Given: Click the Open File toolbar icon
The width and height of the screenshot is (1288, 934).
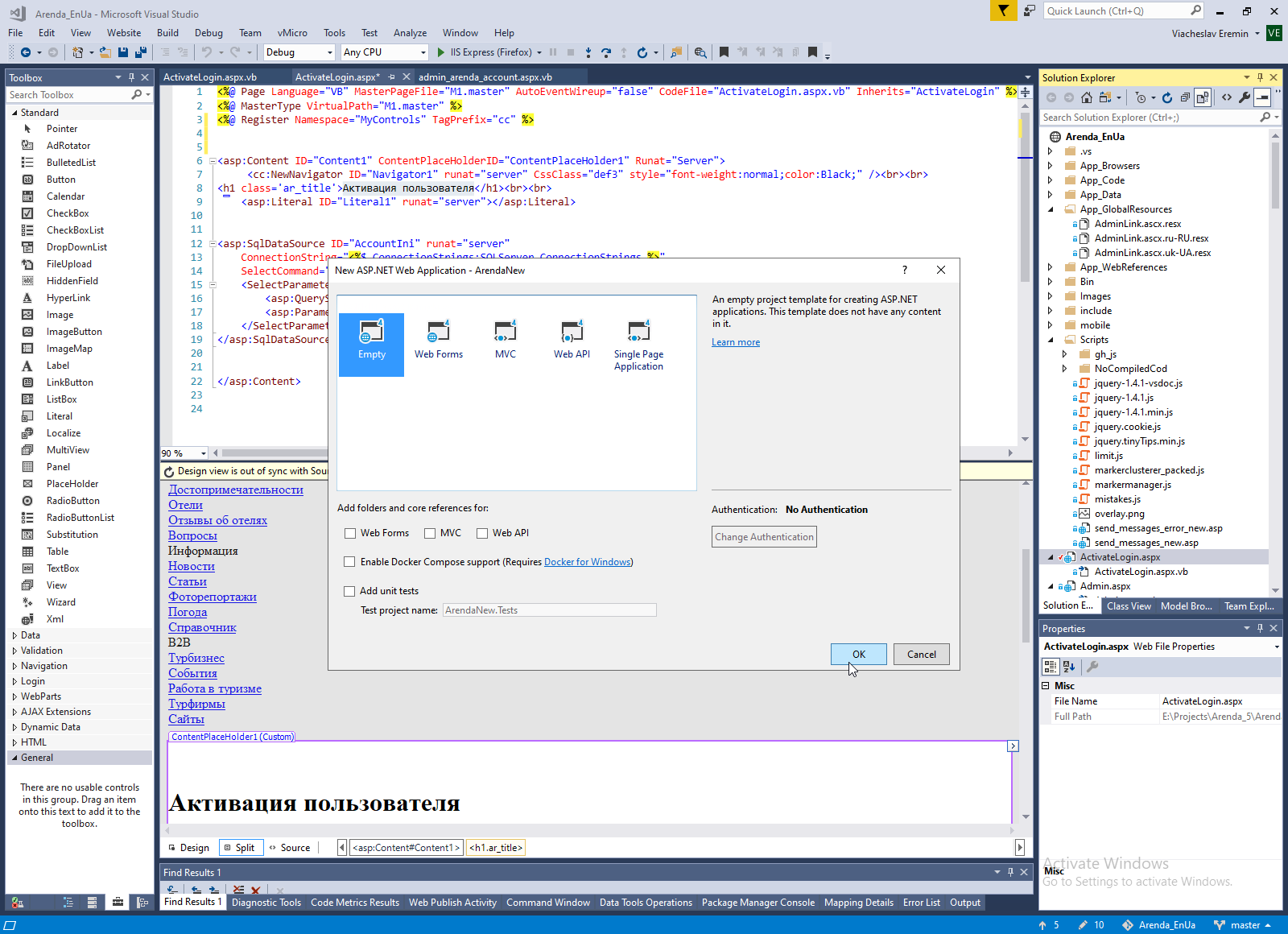Looking at the screenshot, I should click(105, 52).
